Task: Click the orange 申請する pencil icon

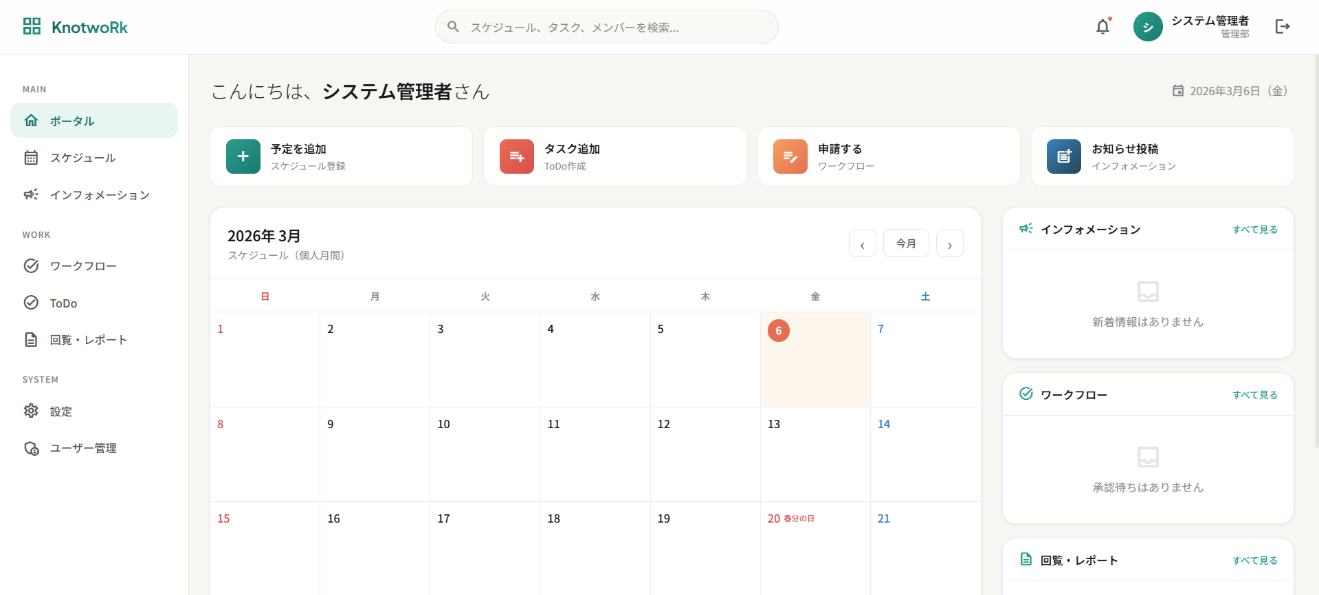Action: click(x=790, y=156)
